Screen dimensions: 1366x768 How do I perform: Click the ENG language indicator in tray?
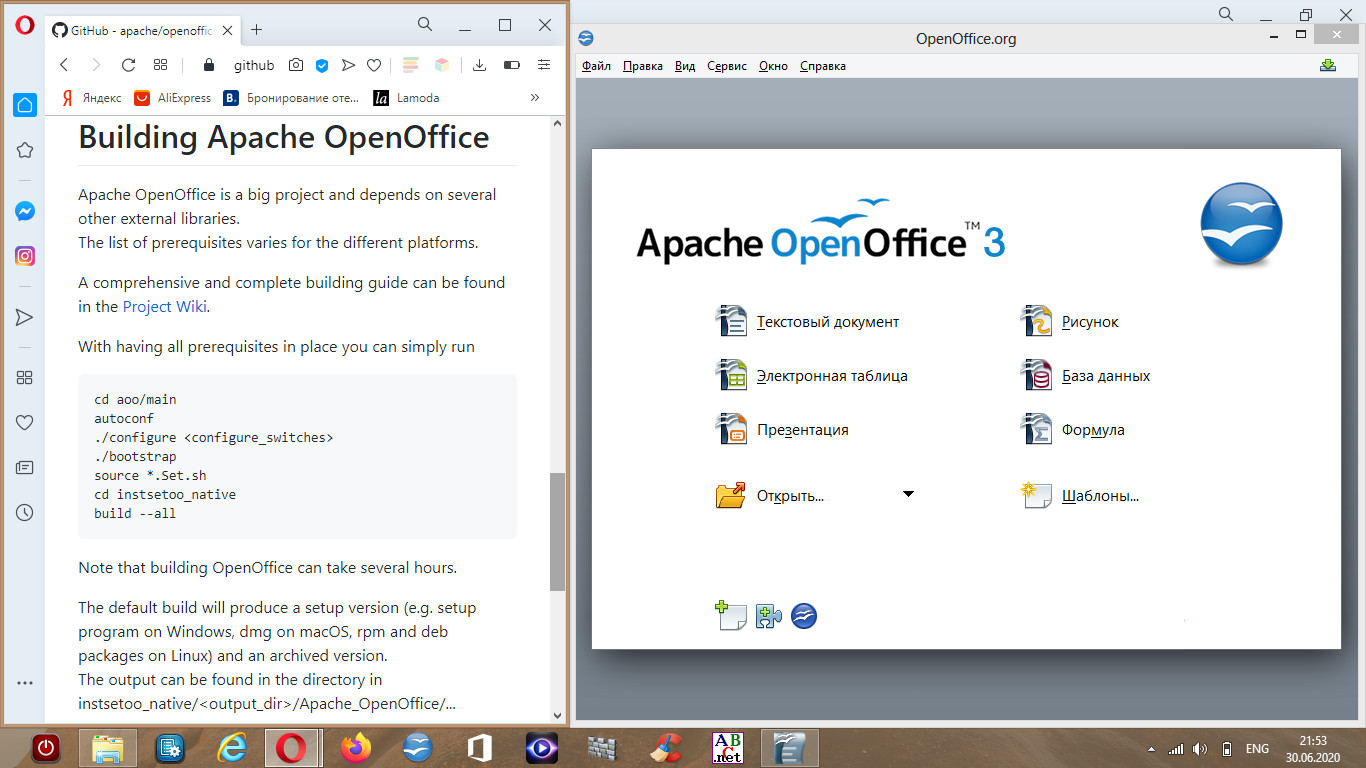pos(1257,749)
